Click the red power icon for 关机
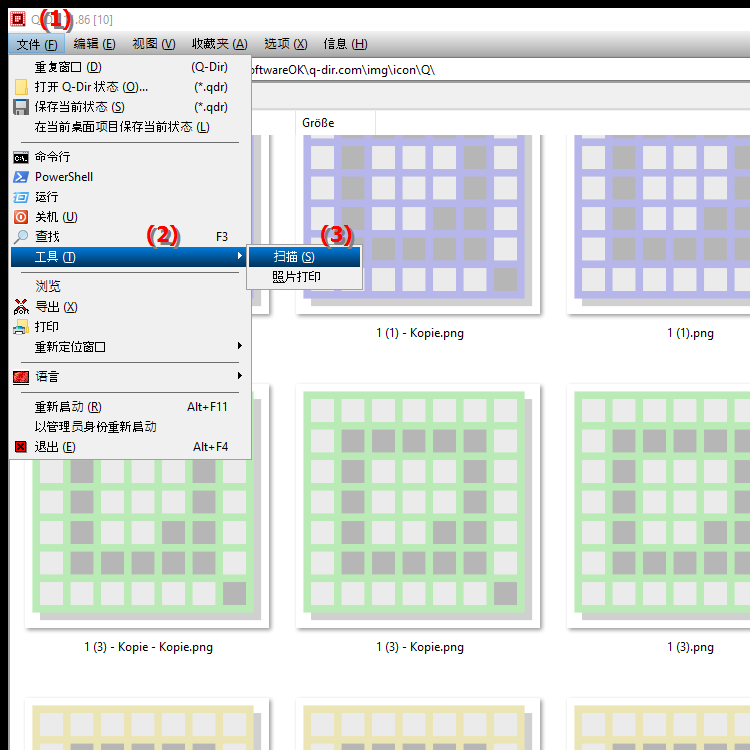This screenshot has height=750, width=750. tap(21, 217)
